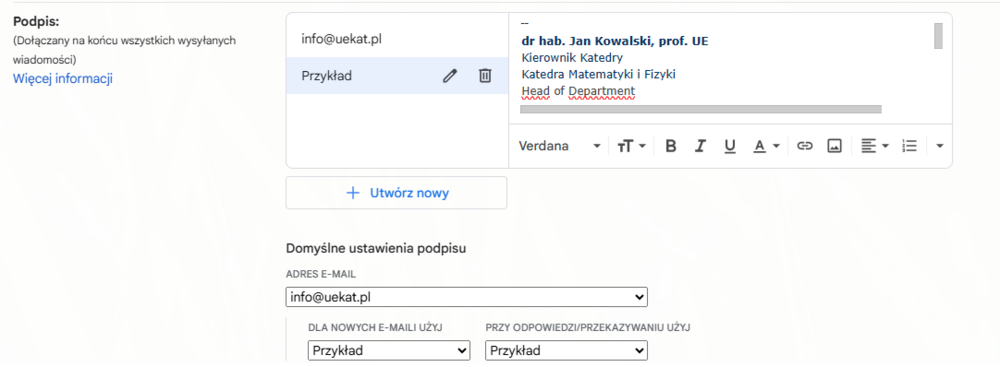
Task: Toggle italic formatting in signature editor
Action: (x=700, y=146)
